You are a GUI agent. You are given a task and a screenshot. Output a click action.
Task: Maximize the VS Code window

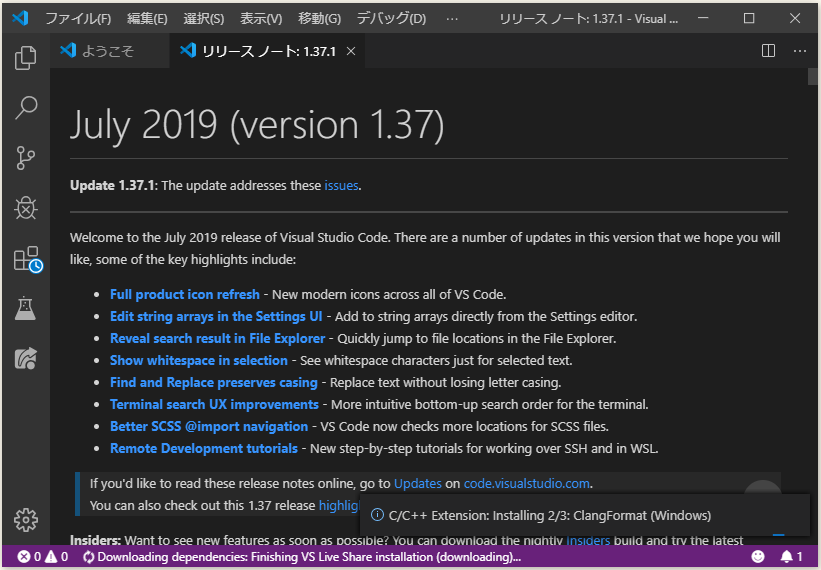[x=749, y=18]
